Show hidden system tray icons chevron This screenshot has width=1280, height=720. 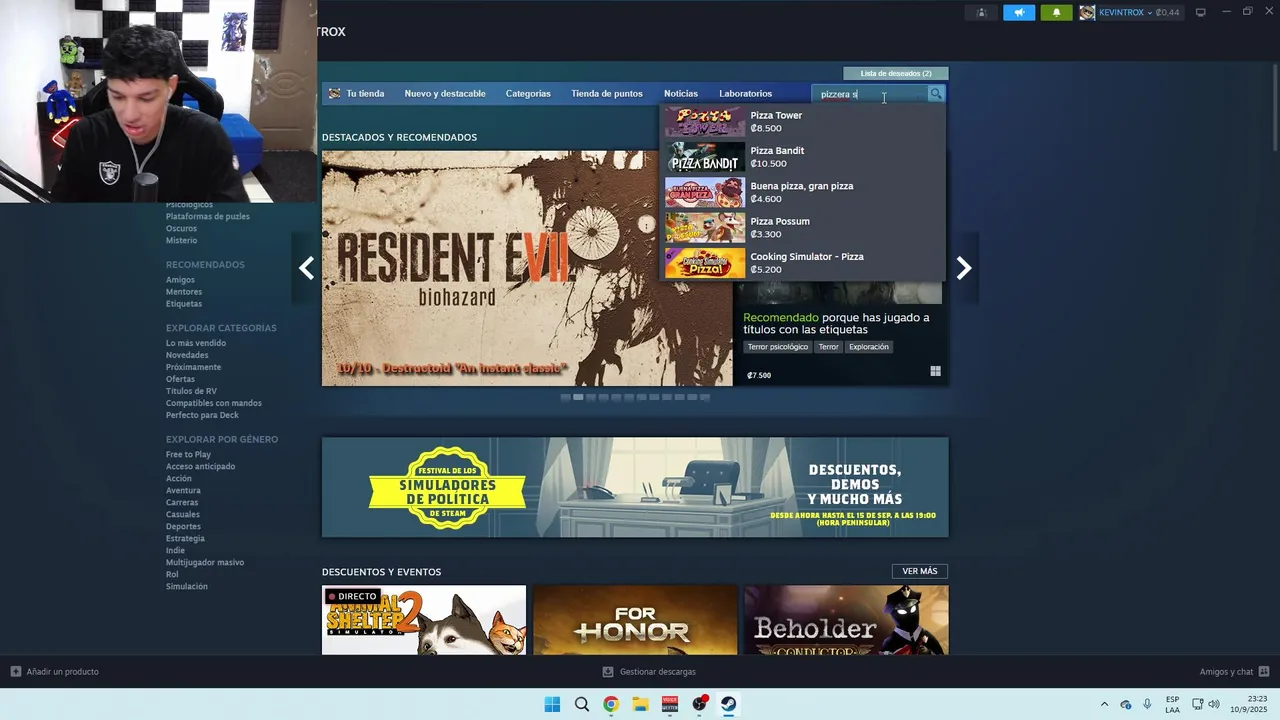(x=1104, y=704)
